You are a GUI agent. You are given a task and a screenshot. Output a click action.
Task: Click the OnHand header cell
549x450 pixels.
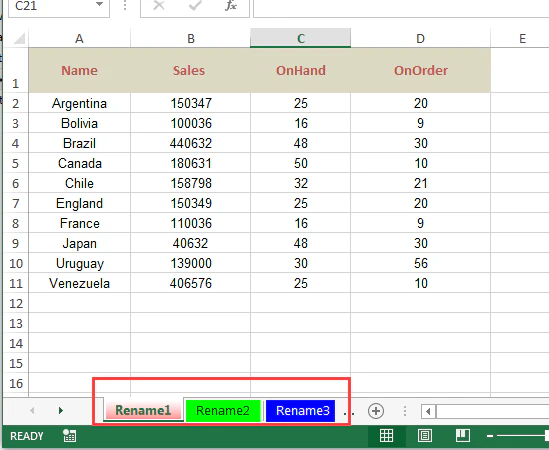(300, 70)
